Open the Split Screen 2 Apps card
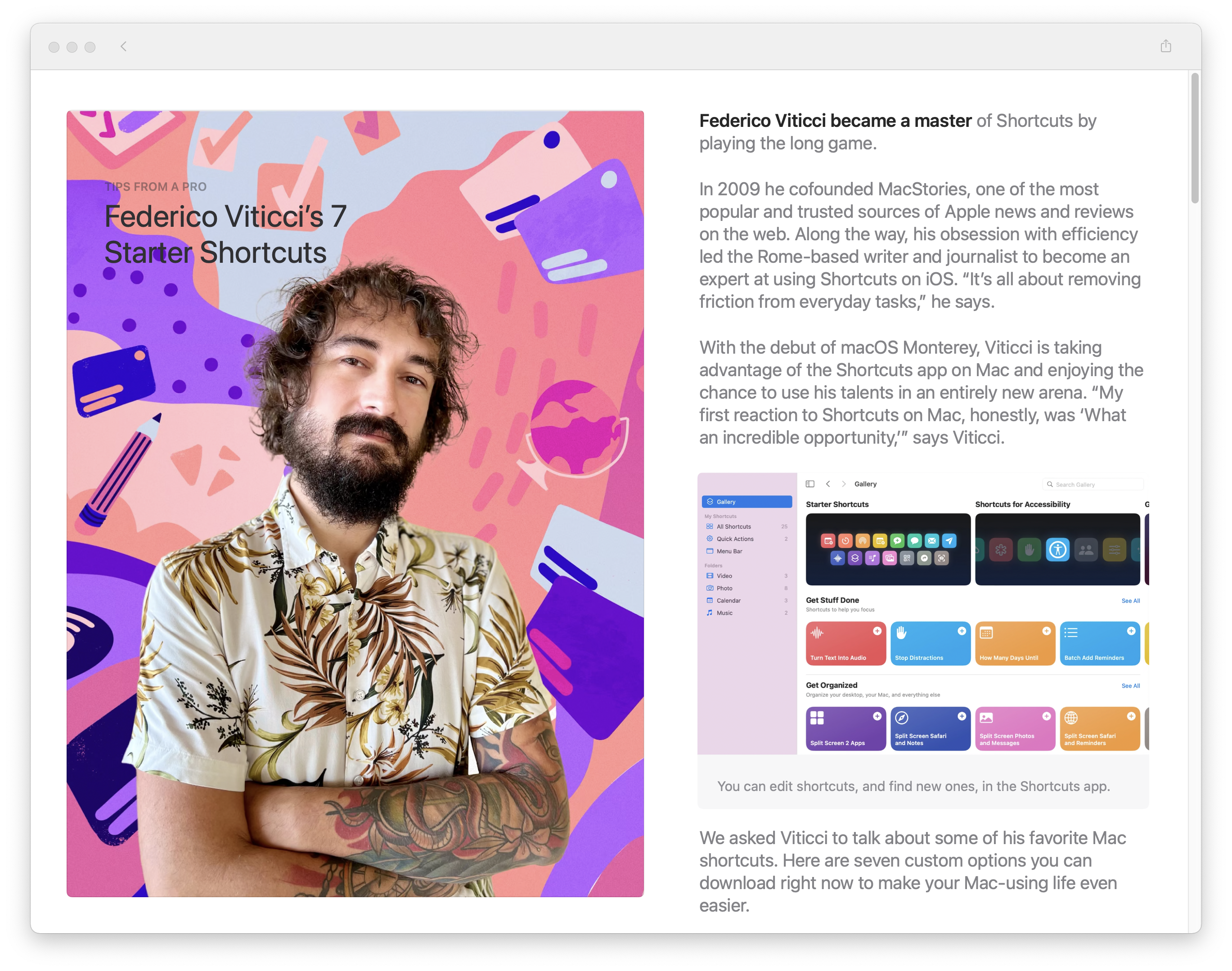The width and height of the screenshot is (1232, 971). tap(845, 729)
